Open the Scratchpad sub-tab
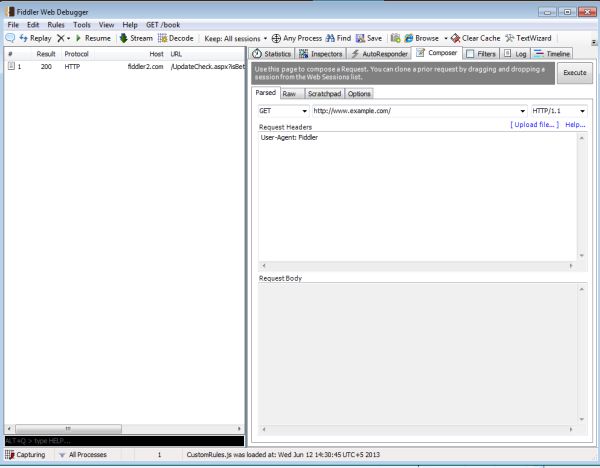 pos(324,94)
